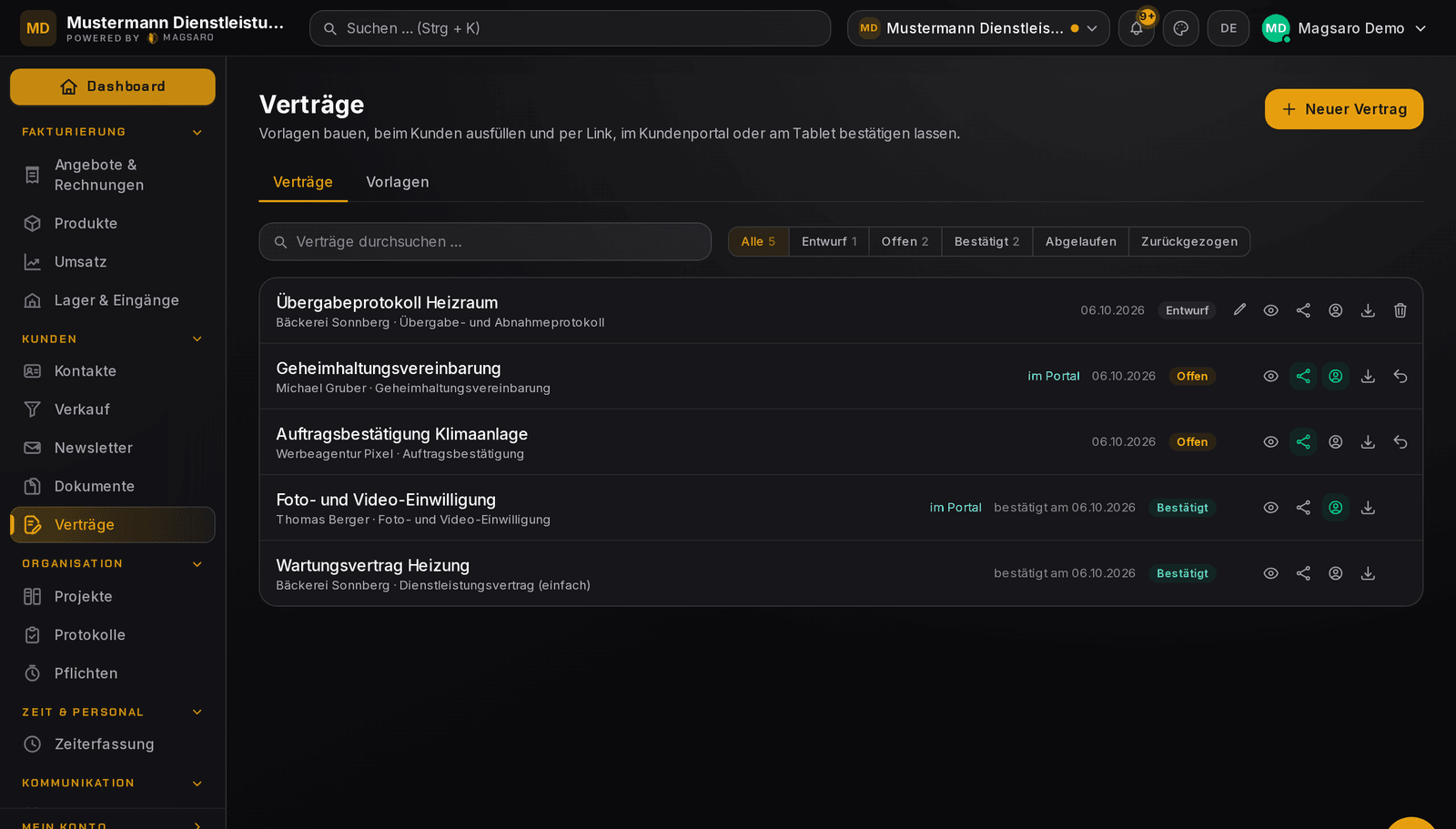Open Protokolle in the sidebar
Viewport: 1456px width, 829px height.
click(x=113, y=635)
